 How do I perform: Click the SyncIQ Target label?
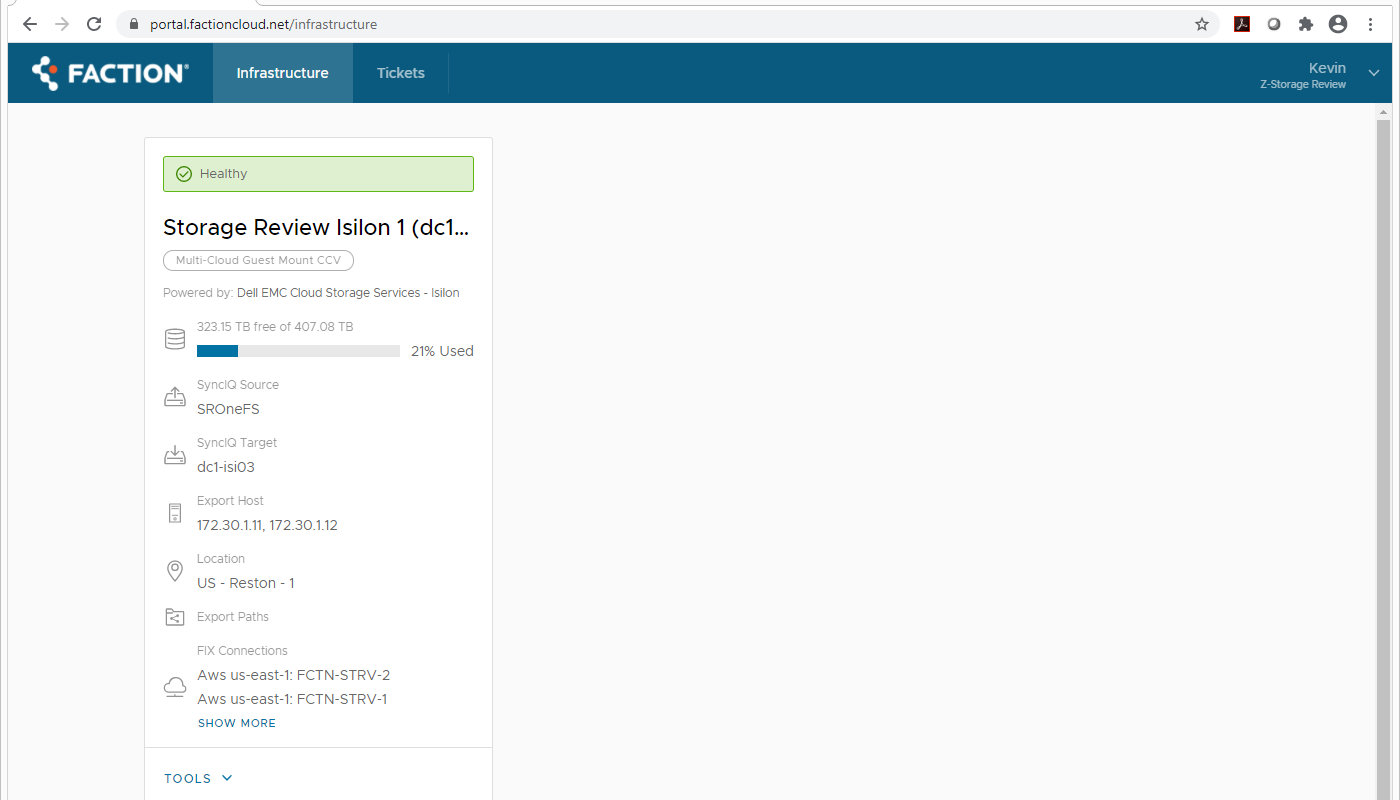(237, 443)
